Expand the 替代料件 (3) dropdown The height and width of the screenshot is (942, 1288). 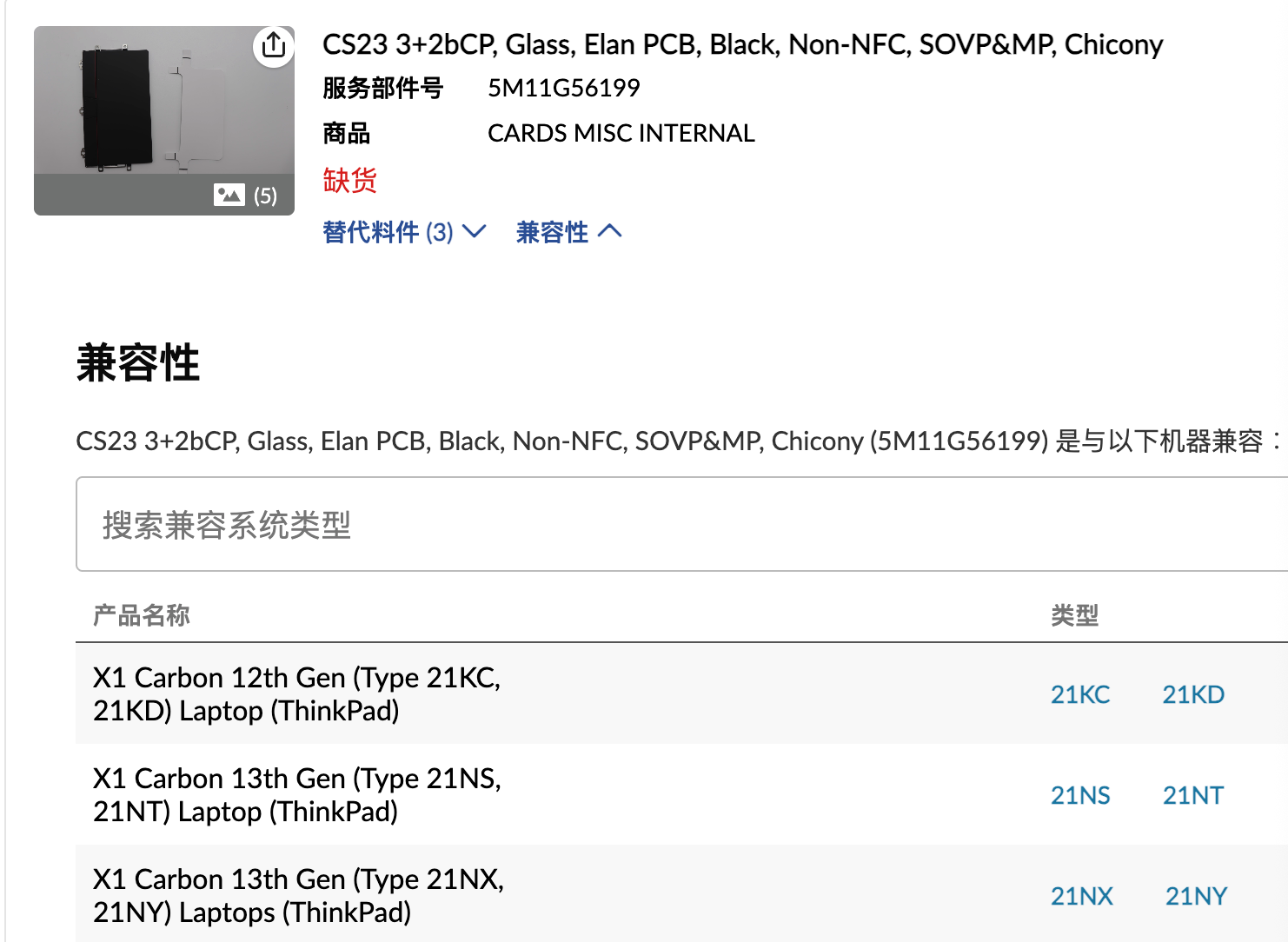coord(403,232)
